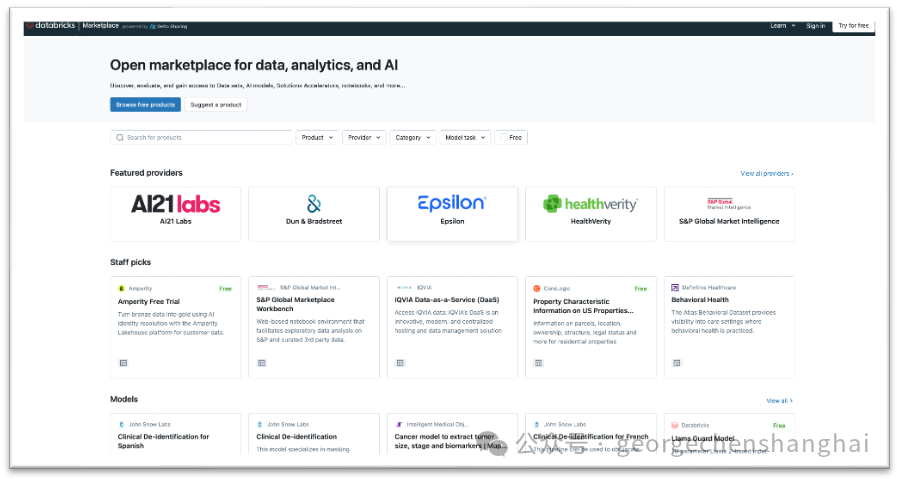Click dataset icon on Amperity Free Trial card
Viewport: 897px width, 479px height.
coord(122,363)
